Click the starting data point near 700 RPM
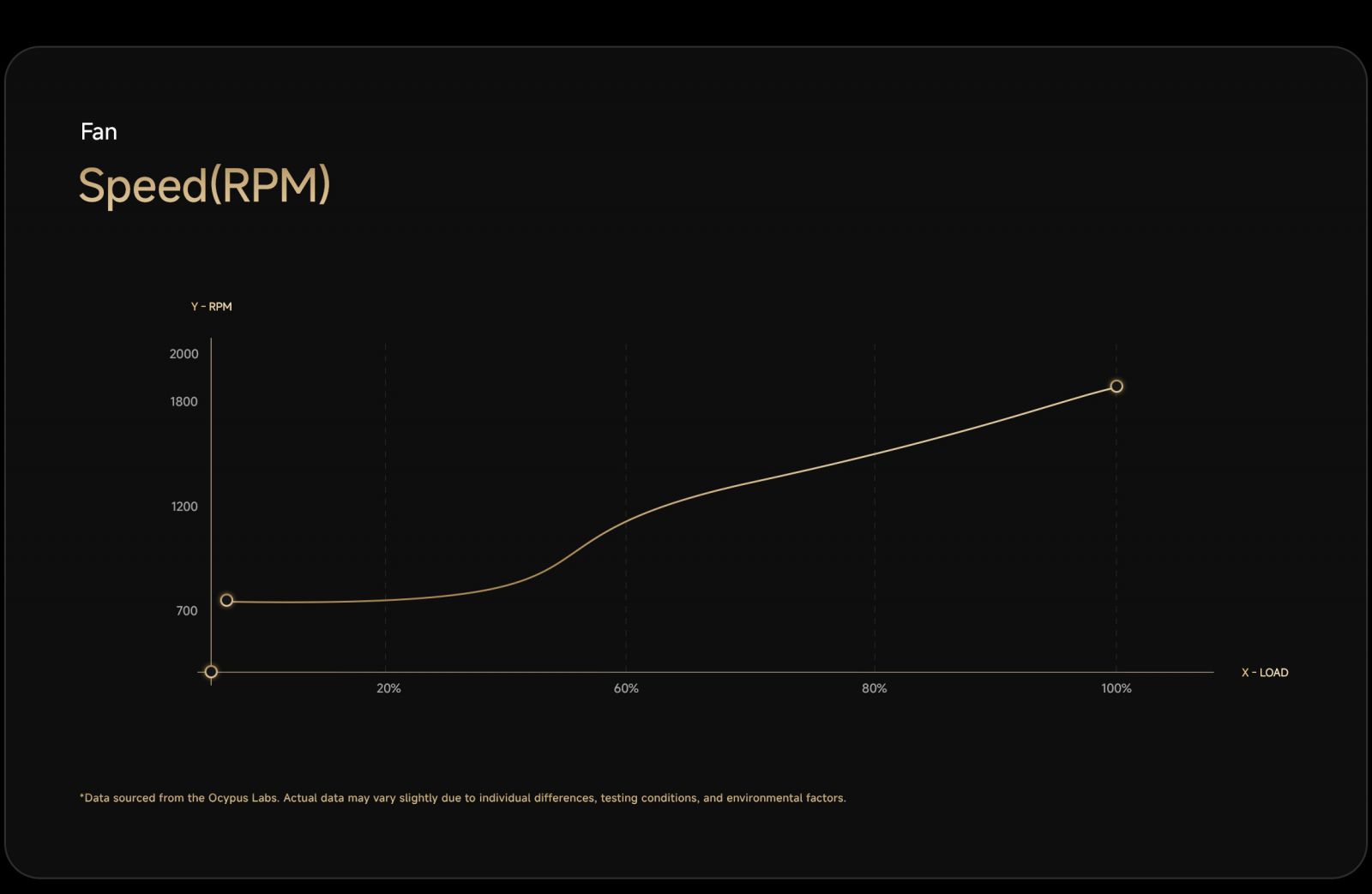The width and height of the screenshot is (1372, 894). (x=226, y=600)
